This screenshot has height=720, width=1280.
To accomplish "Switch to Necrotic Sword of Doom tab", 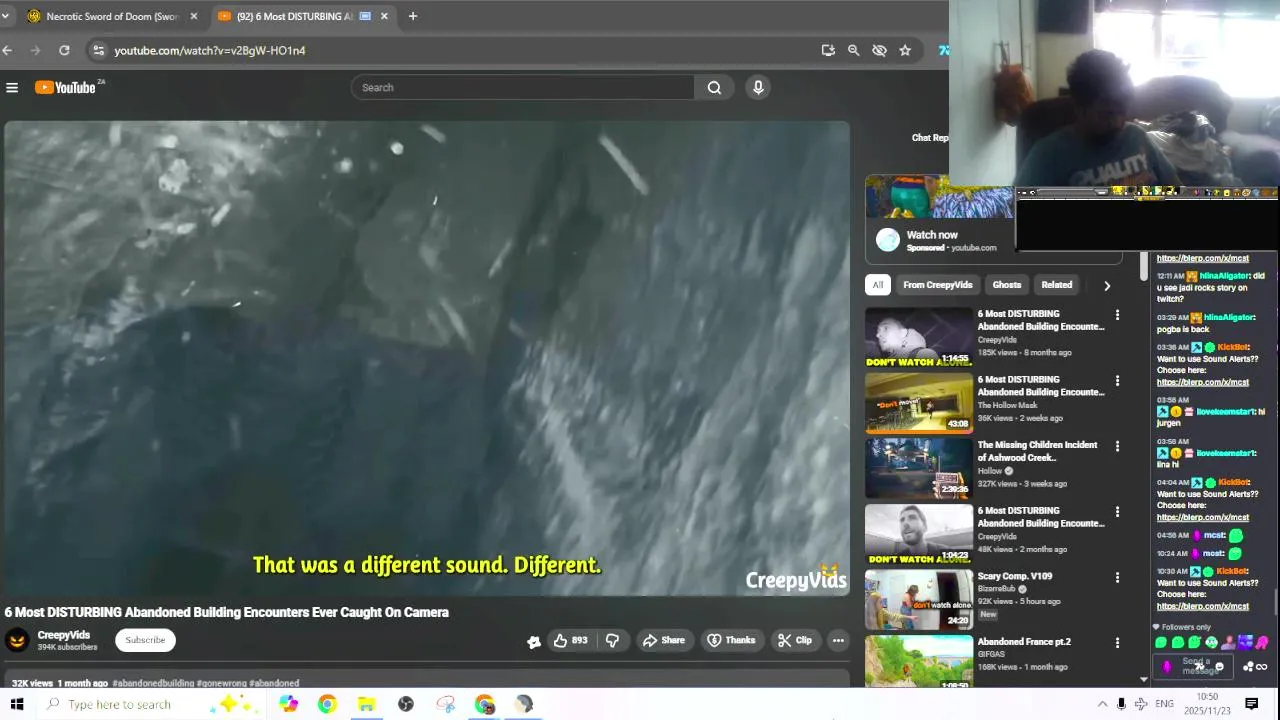I will click(x=112, y=16).
